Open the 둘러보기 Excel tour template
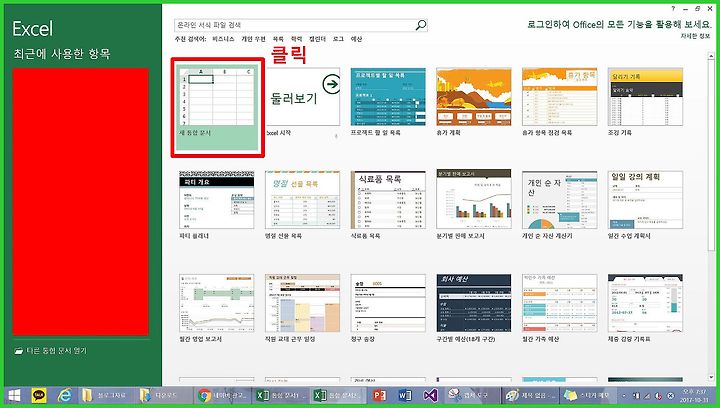 pyautogui.click(x=303, y=97)
